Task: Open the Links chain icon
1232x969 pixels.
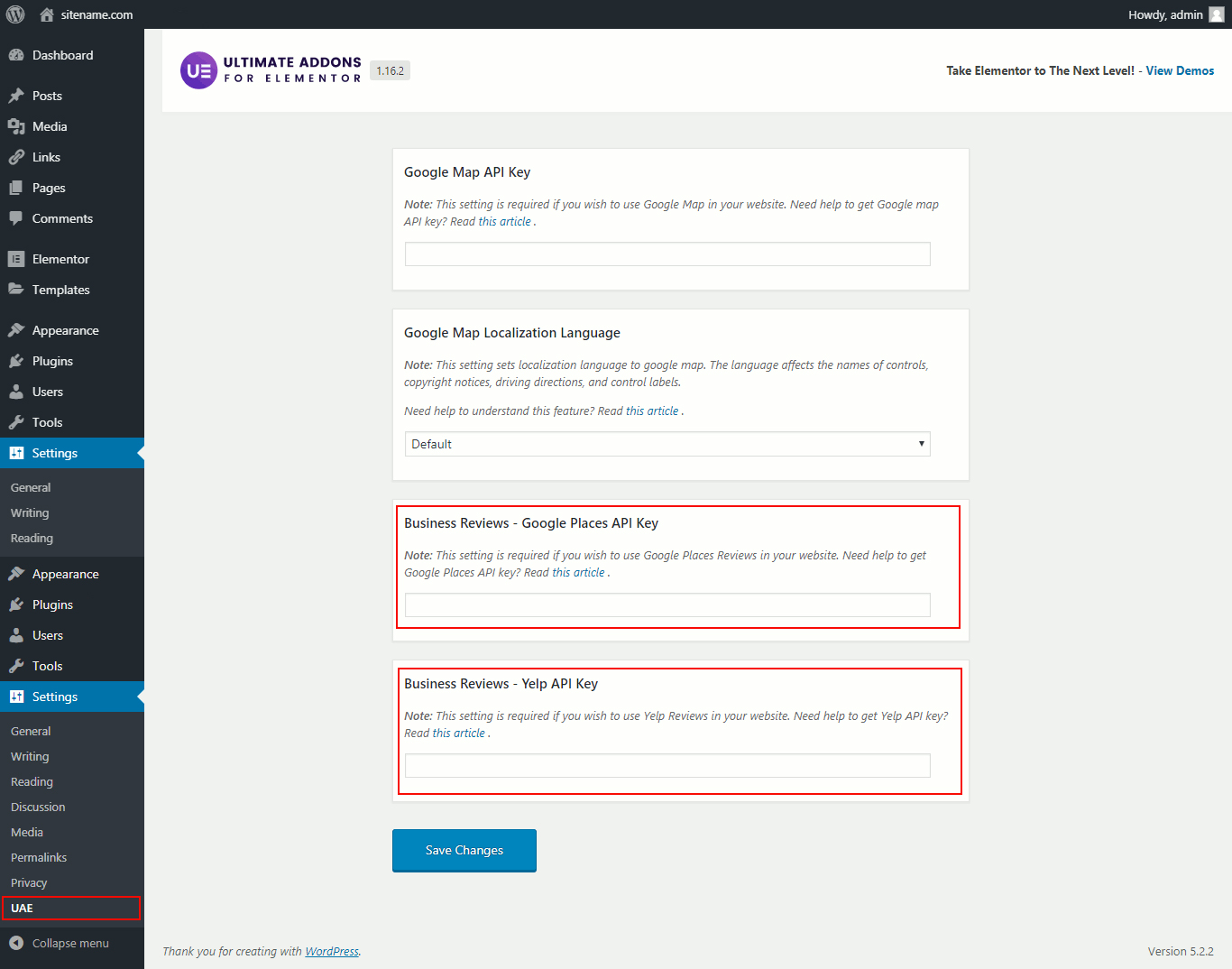Action: tap(16, 157)
